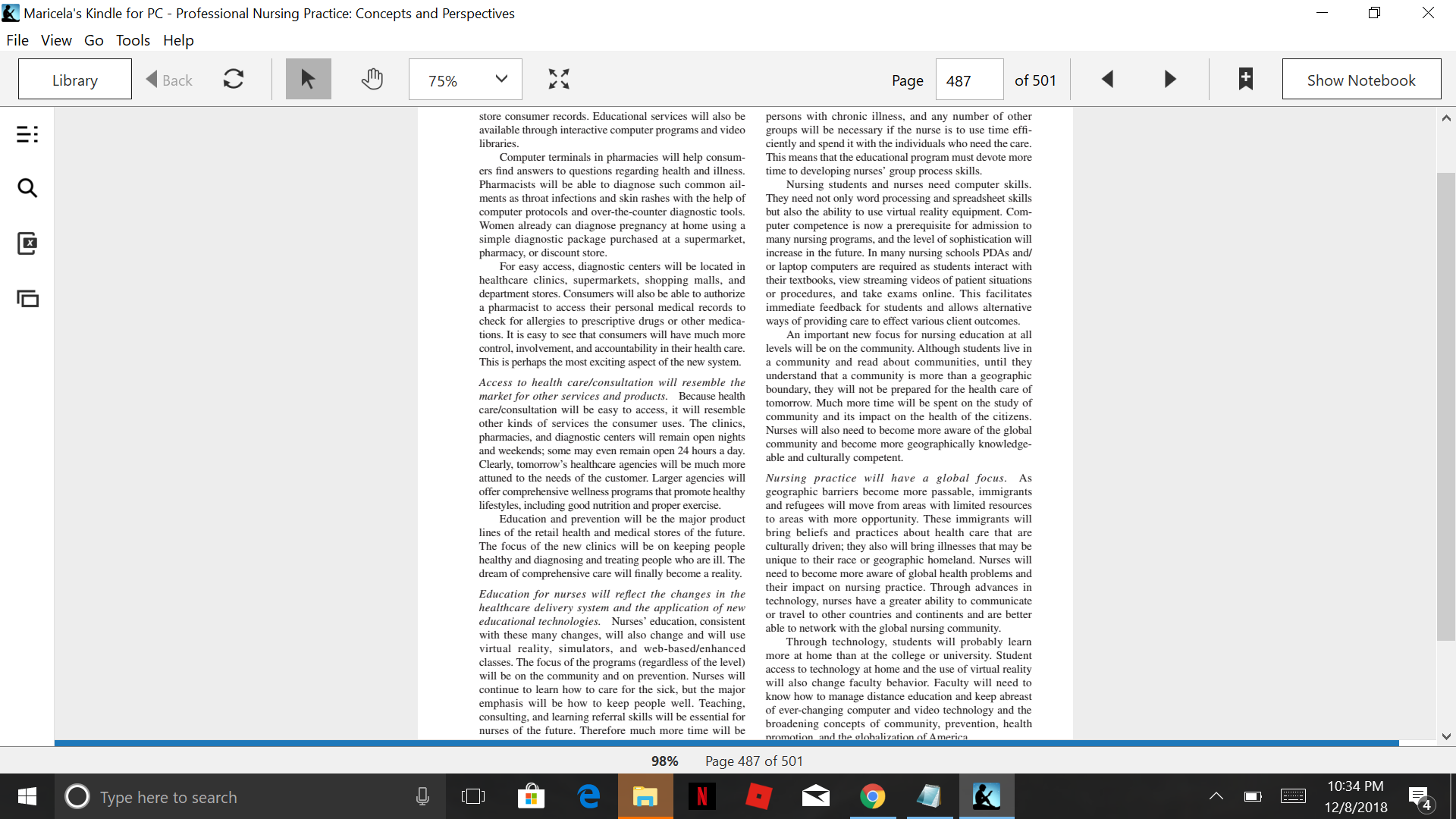Select the hand pan tool
The width and height of the screenshot is (1456, 819).
coord(372,79)
